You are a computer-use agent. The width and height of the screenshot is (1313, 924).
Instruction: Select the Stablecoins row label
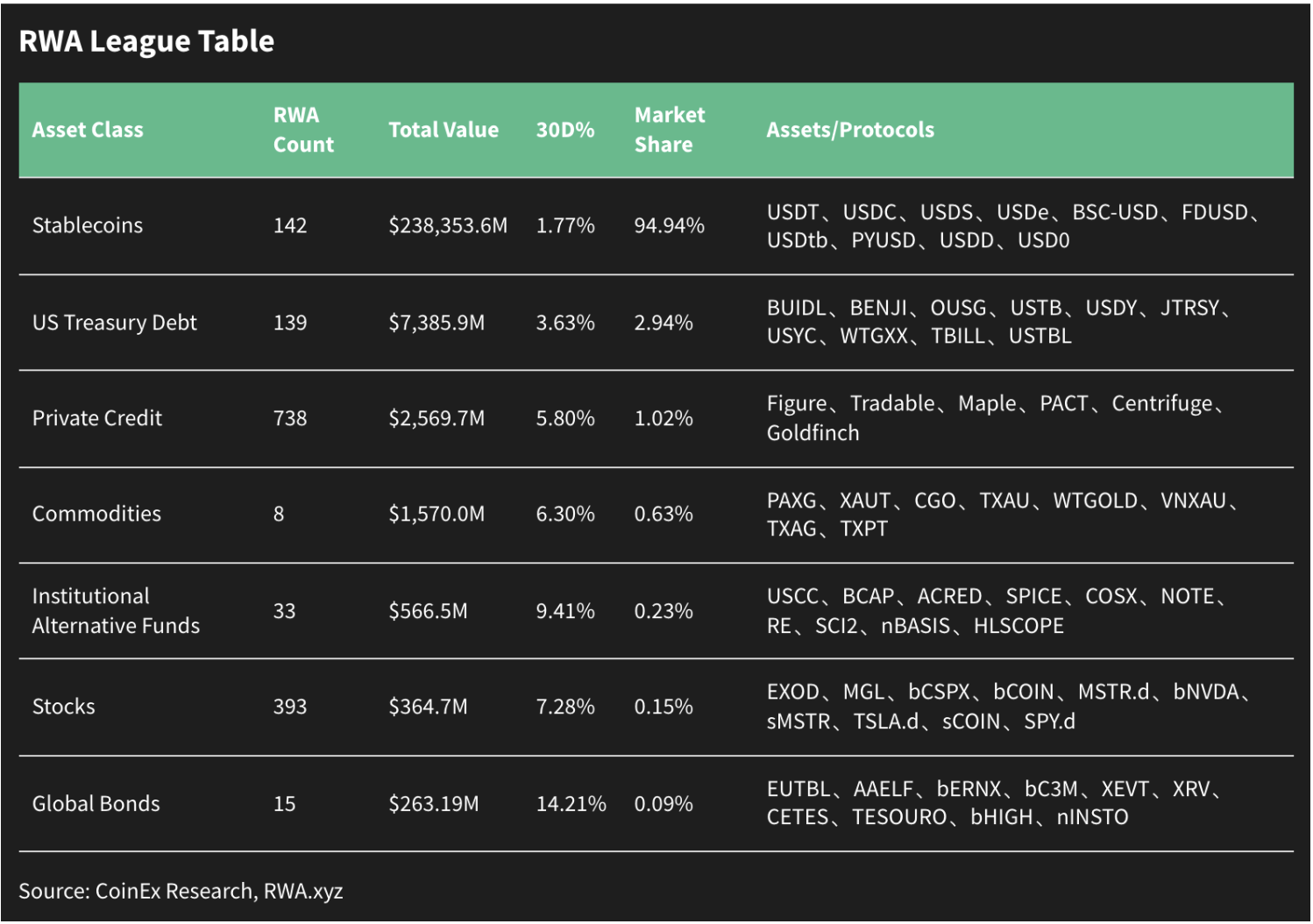coord(88,225)
